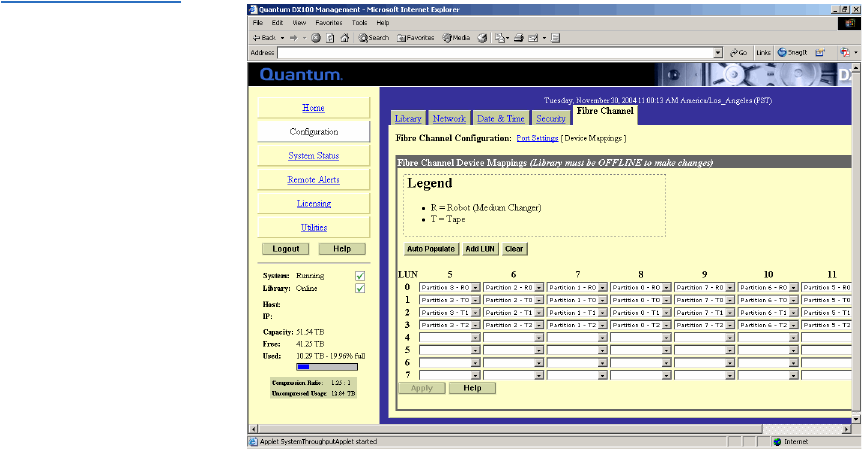862x449 pixels.
Task: Open the Back history dropdown arrow
Action: (283, 38)
